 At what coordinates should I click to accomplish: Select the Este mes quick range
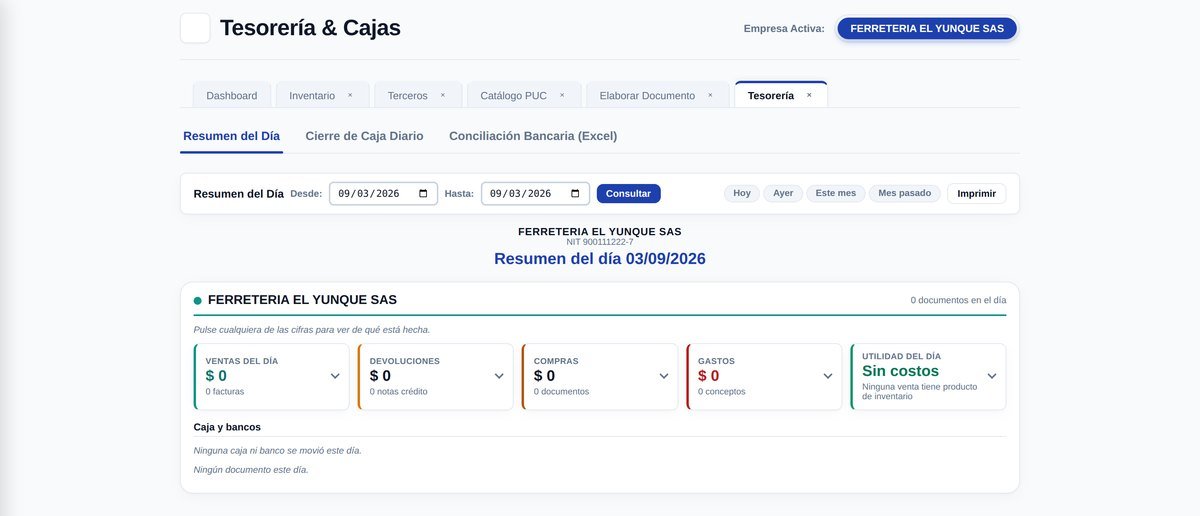(836, 193)
